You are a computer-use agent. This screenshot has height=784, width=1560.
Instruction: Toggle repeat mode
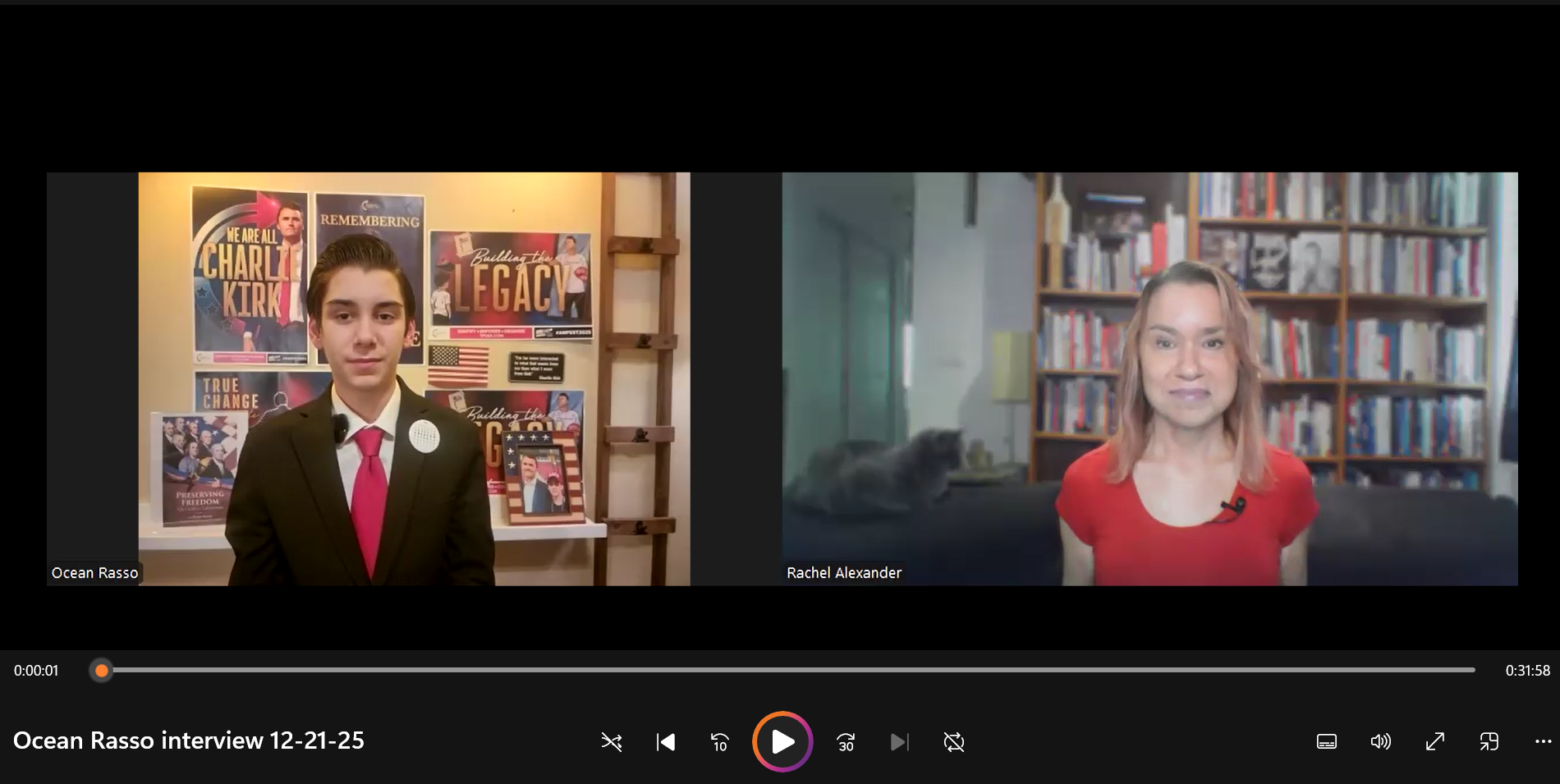pyautogui.click(x=953, y=742)
